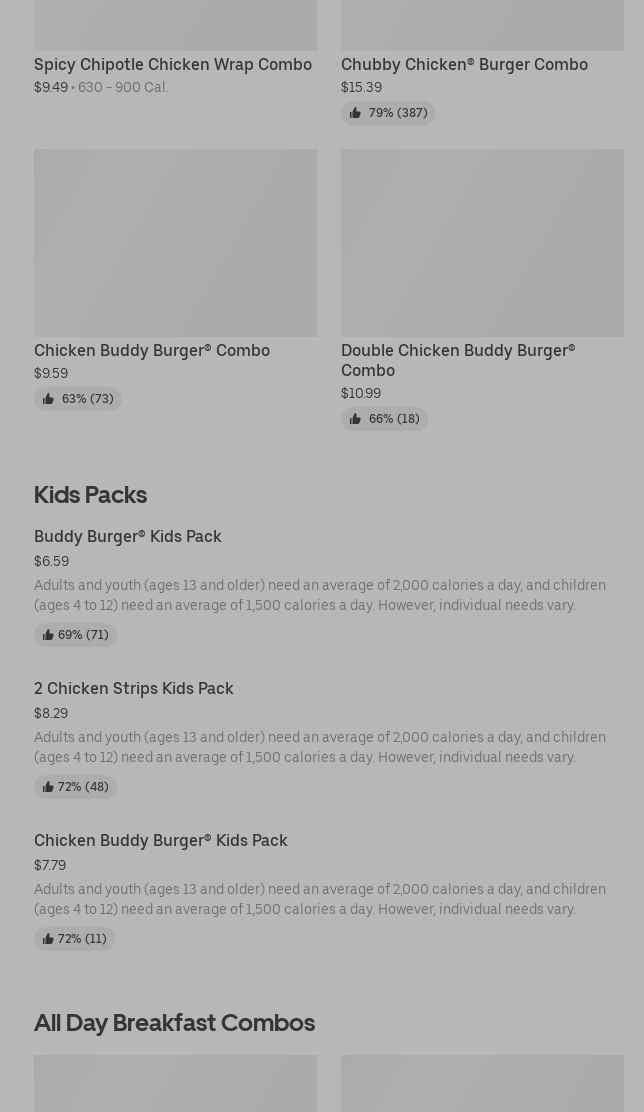Click the Kids Packs section heading
Screen dimensions: 644x1112
(90, 494)
